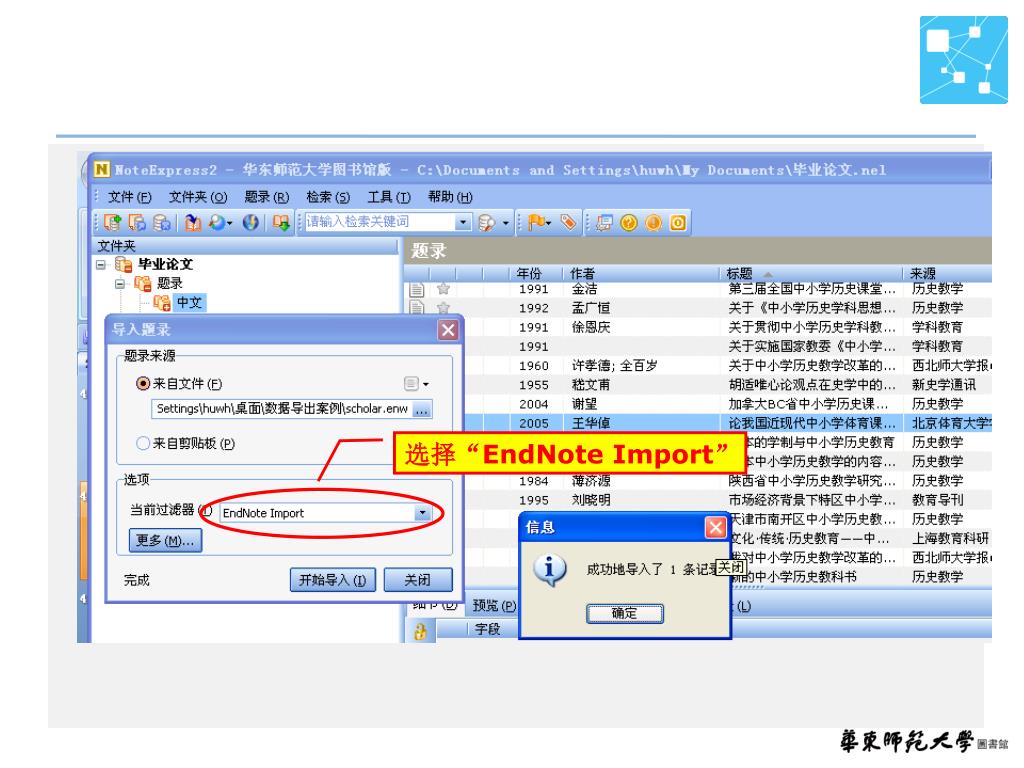Click the browser globe toolbar icon
Viewport: 1024px width, 768px height.
(x=251, y=223)
